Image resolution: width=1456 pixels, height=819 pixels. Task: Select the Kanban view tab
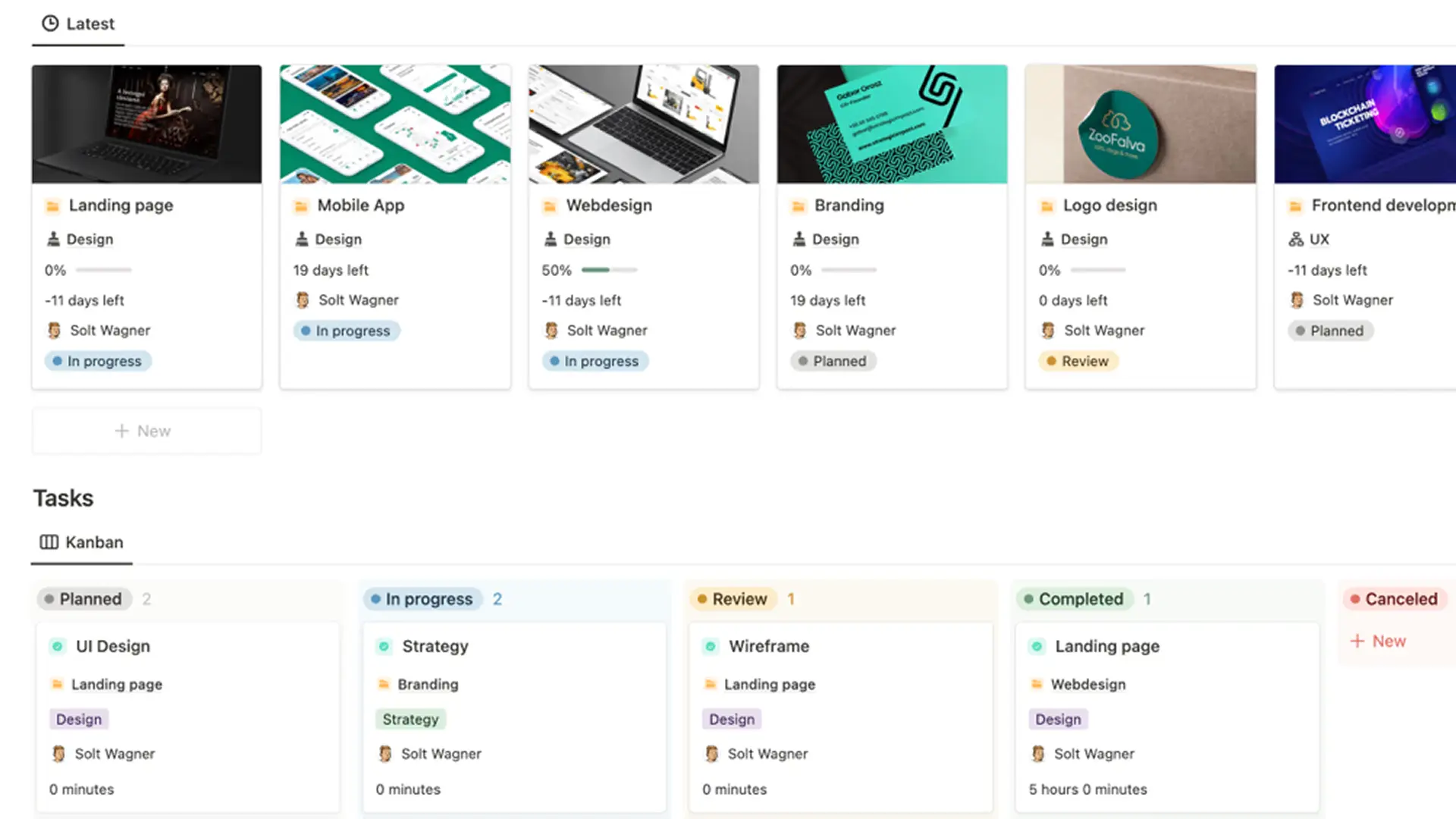point(81,542)
